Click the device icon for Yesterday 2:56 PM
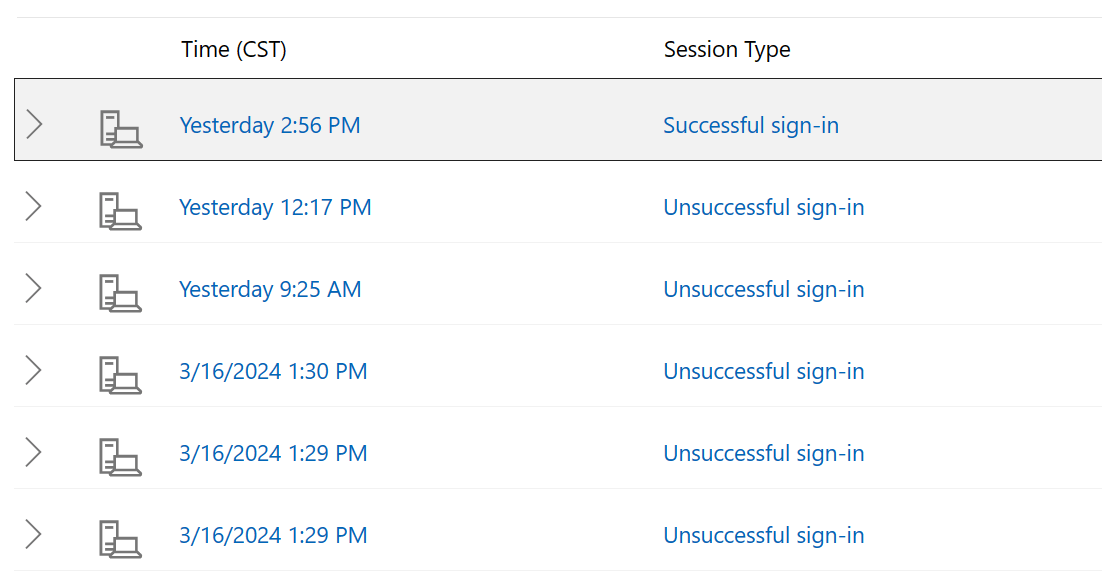1102x577 pixels. tap(121, 129)
